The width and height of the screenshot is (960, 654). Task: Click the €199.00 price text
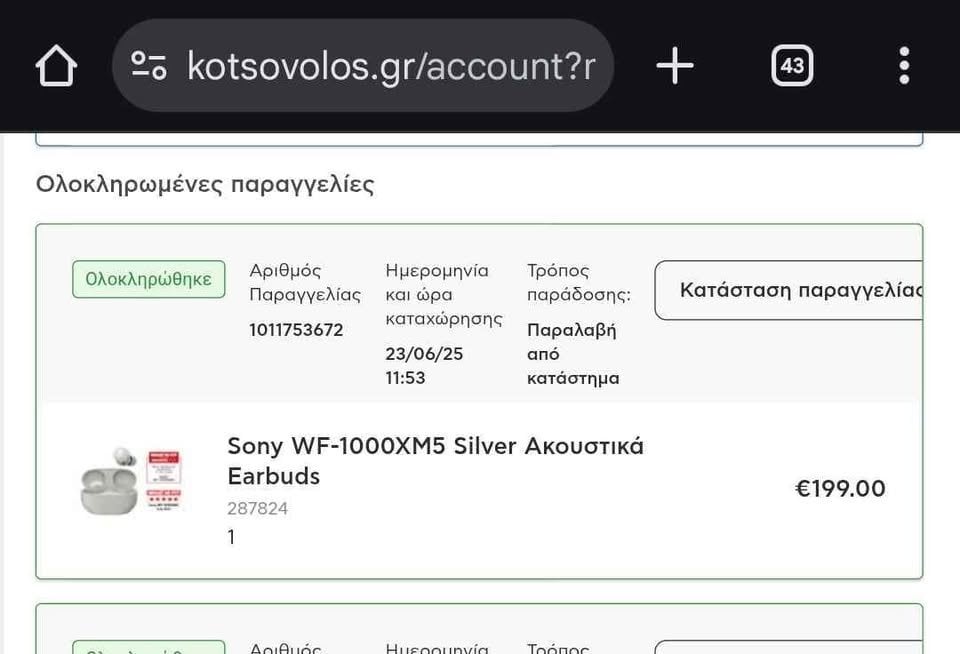840,489
